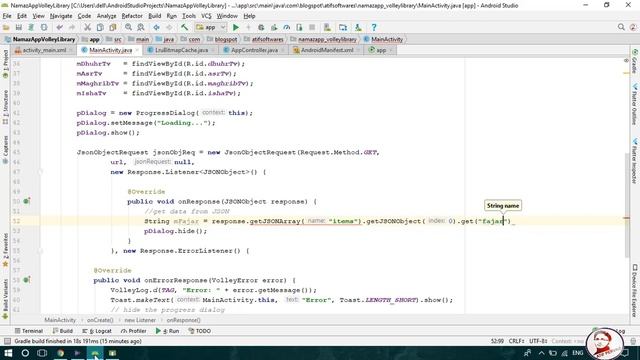Open the Device File Explorer side panel
Viewport: 640px width, 360px height.
click(635, 290)
